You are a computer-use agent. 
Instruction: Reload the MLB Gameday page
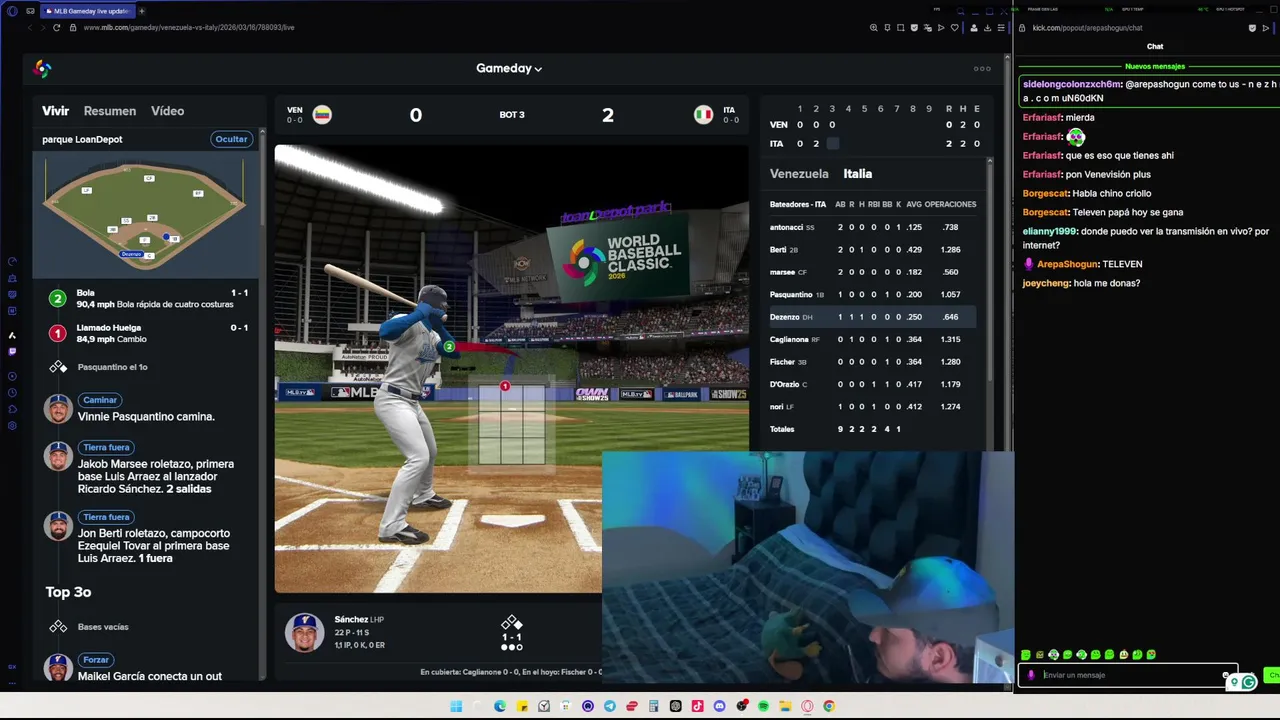(x=56, y=27)
